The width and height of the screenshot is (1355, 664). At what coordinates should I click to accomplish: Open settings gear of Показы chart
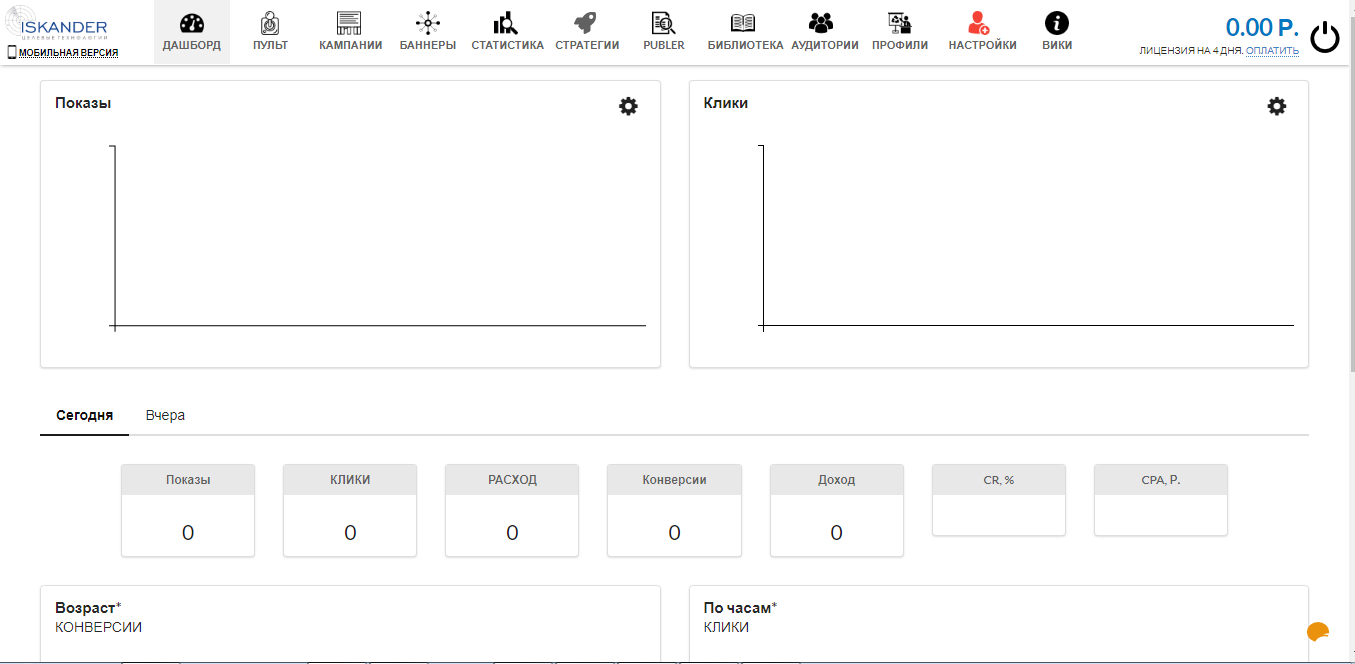(x=628, y=106)
